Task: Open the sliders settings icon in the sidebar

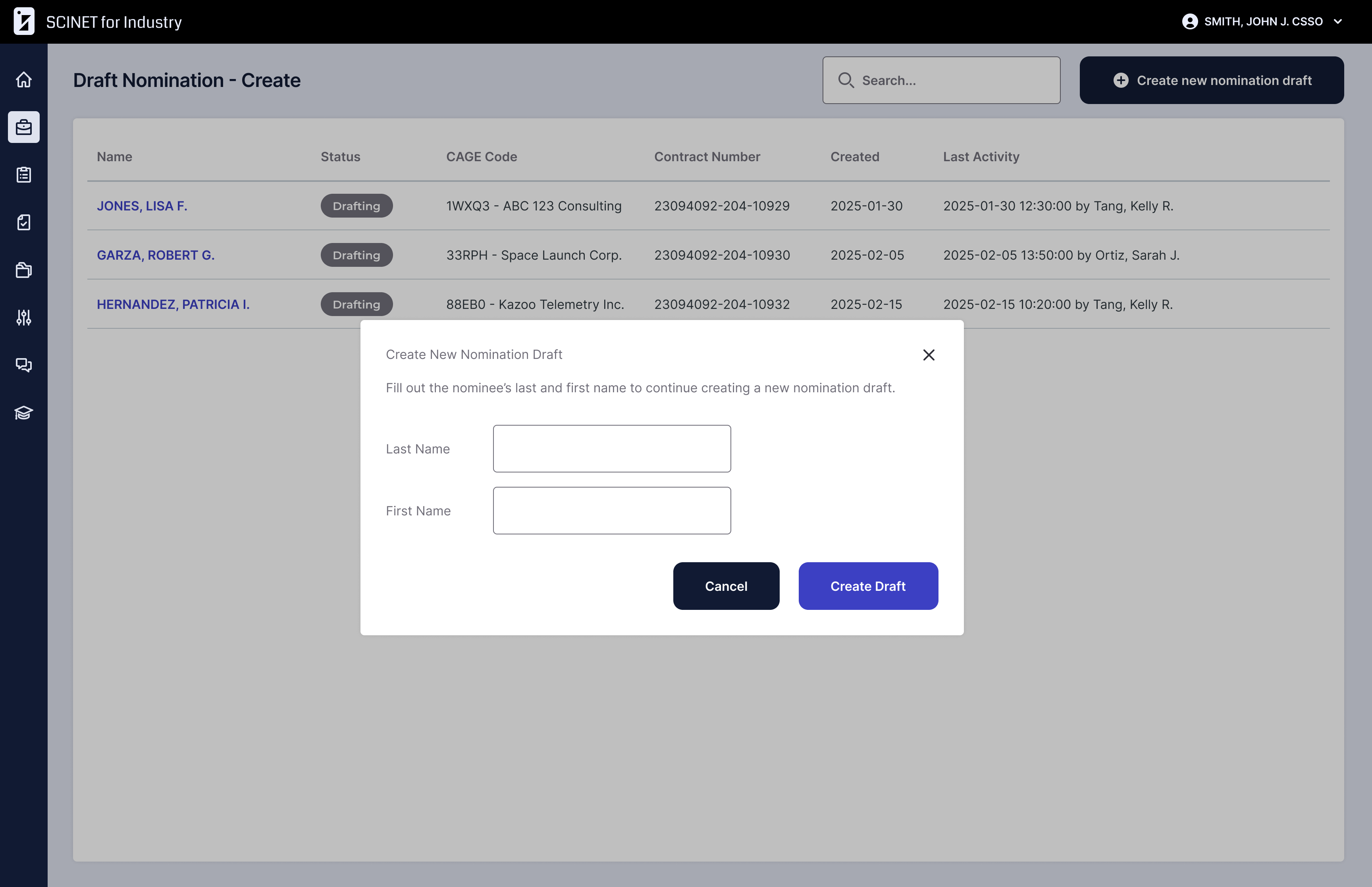Action: click(x=23, y=317)
